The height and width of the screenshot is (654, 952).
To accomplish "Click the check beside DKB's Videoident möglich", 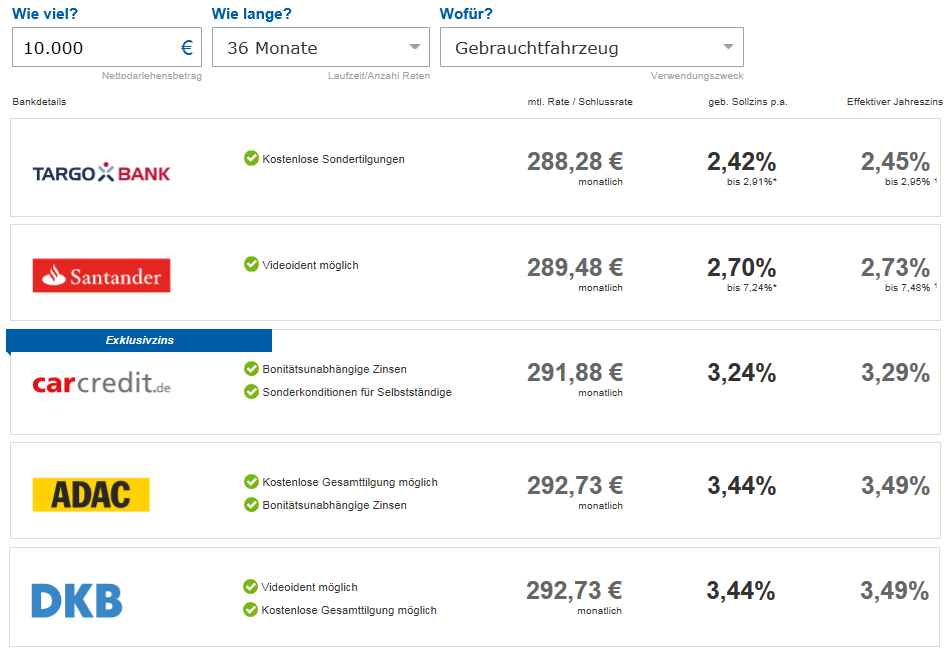I will (250, 587).
